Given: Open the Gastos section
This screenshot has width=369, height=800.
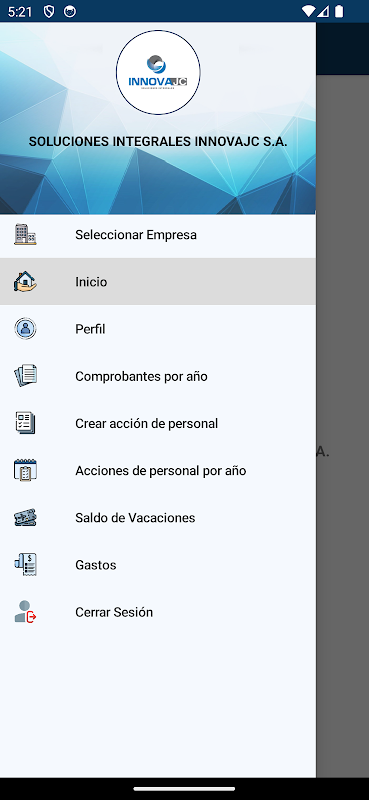Looking at the screenshot, I should pyautogui.click(x=158, y=565).
